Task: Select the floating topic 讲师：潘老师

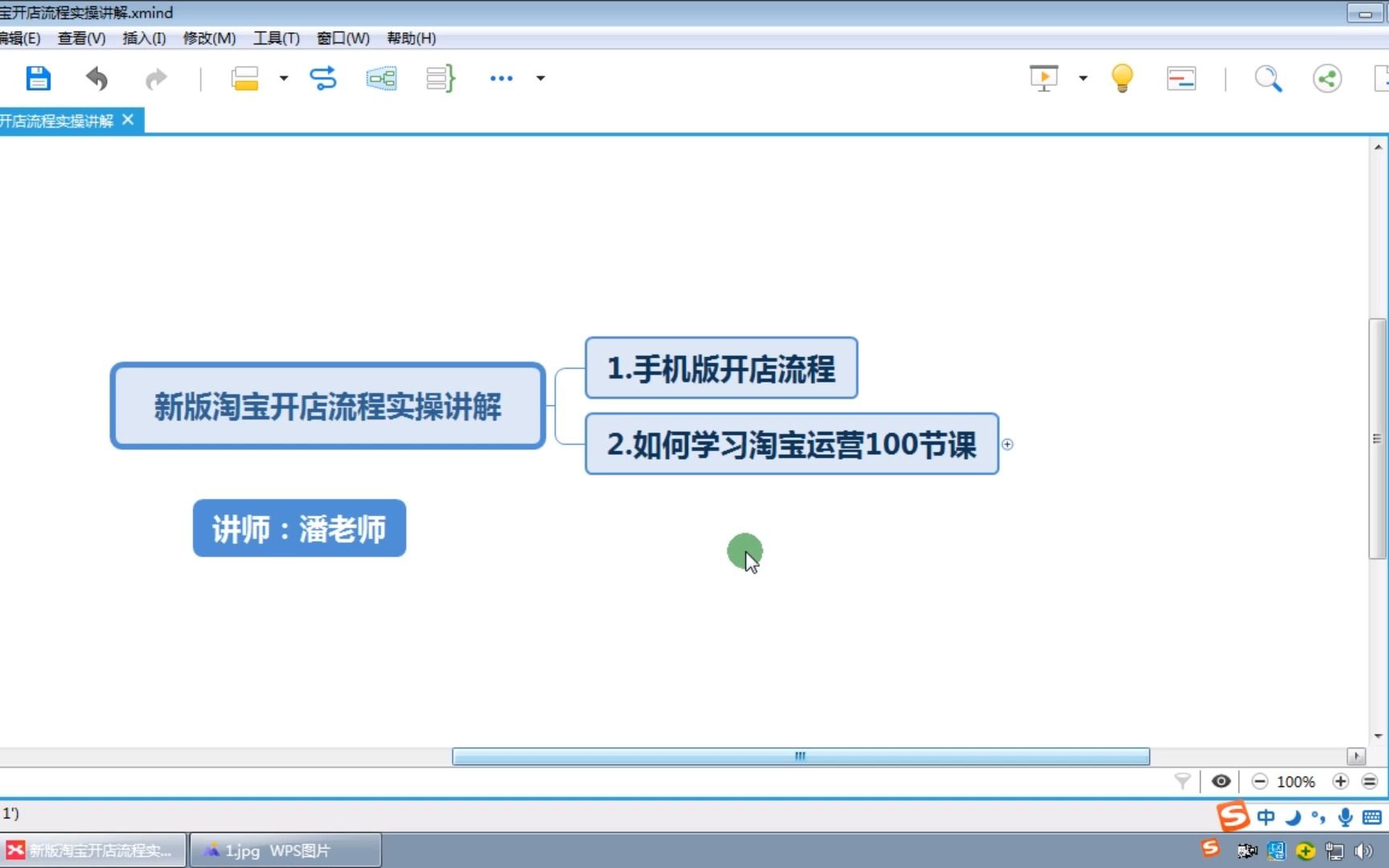Action: click(x=299, y=528)
